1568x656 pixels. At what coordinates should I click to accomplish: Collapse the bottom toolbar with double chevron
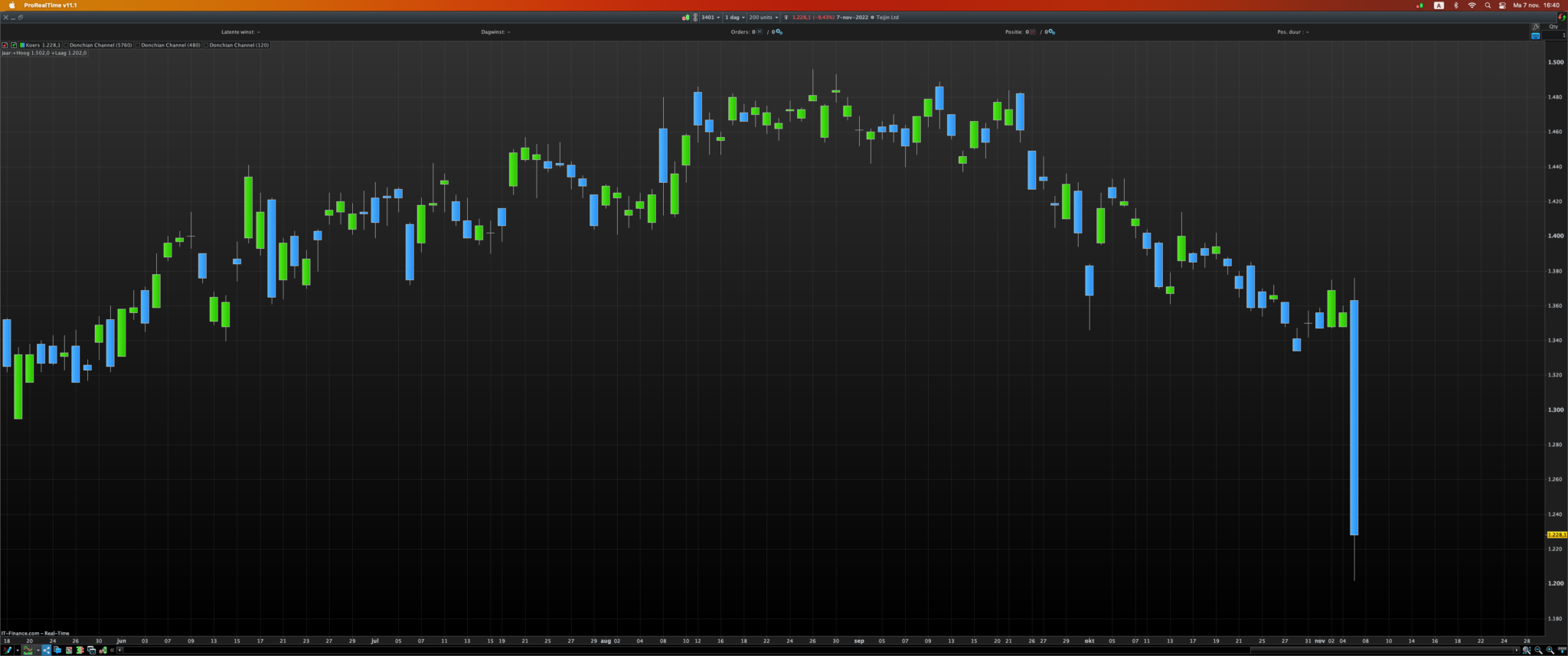point(113,650)
